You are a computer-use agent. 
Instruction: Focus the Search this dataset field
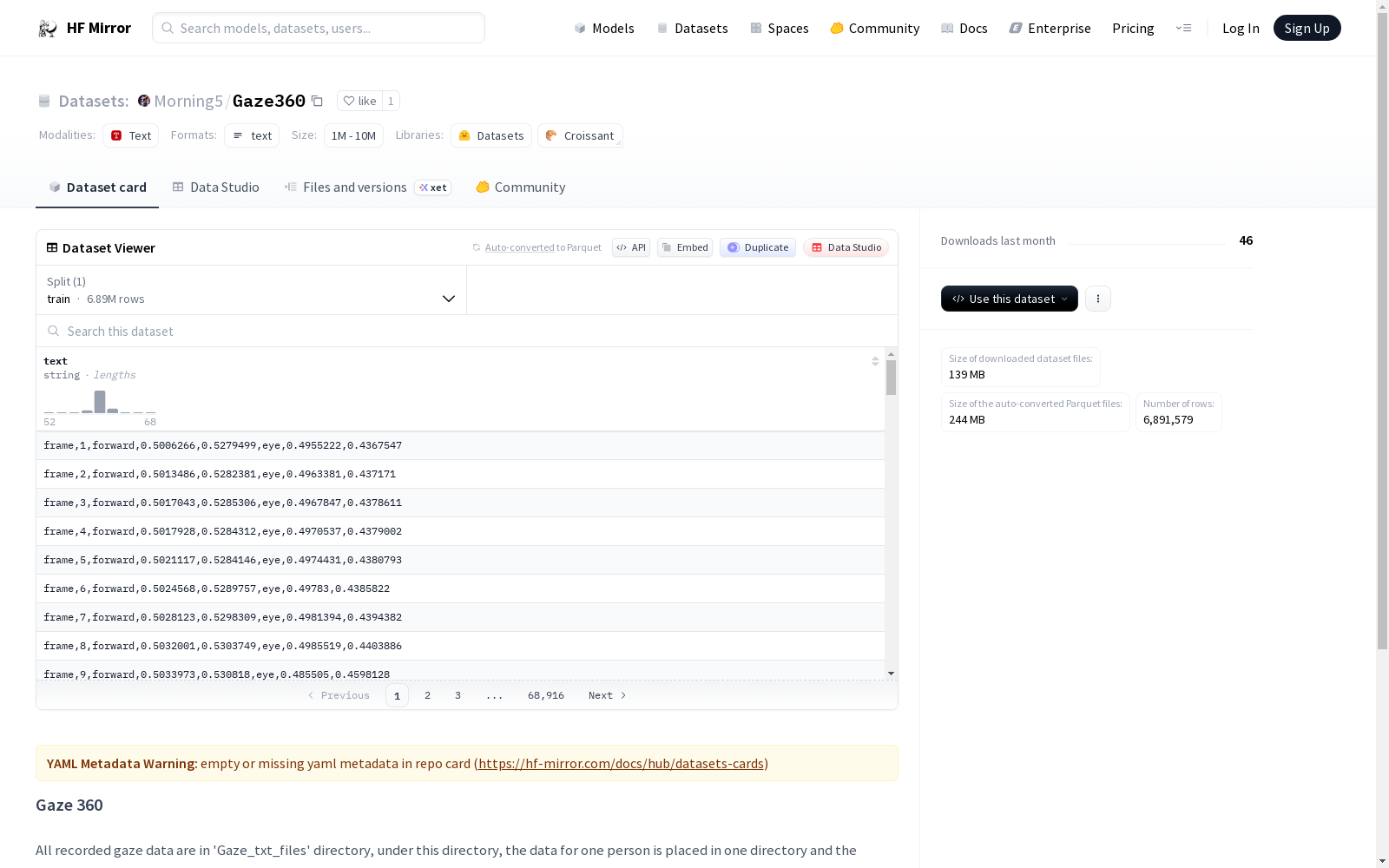click(467, 331)
